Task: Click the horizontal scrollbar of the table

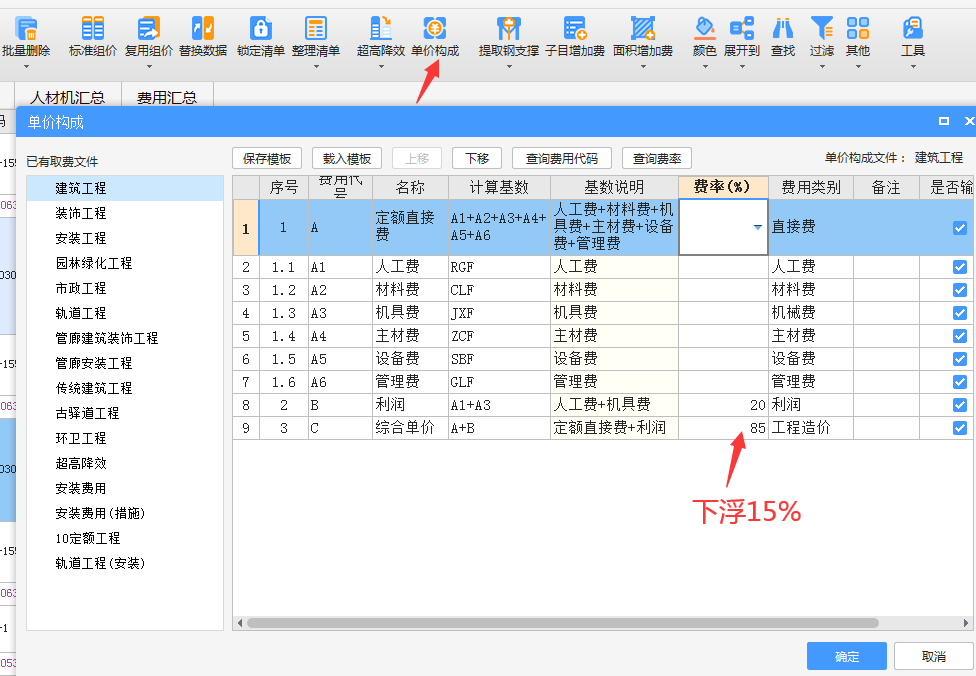Action: coord(563,622)
